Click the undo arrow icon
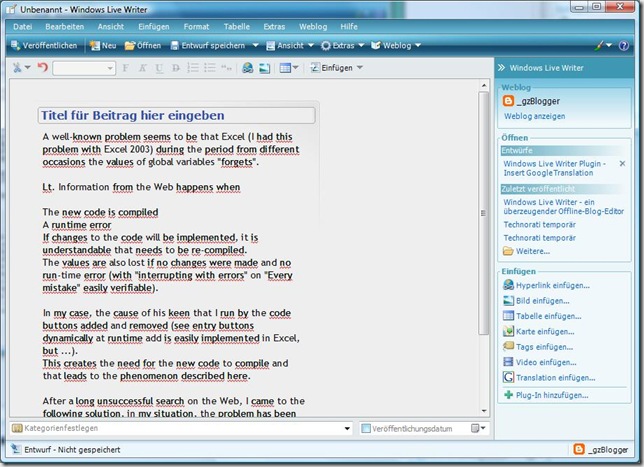The width and height of the screenshot is (644, 467). pos(43,67)
